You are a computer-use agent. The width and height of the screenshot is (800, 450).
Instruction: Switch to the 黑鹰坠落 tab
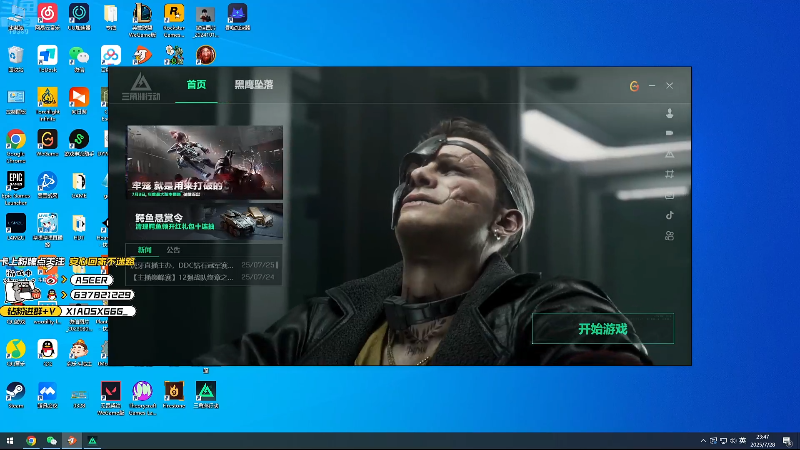254,85
